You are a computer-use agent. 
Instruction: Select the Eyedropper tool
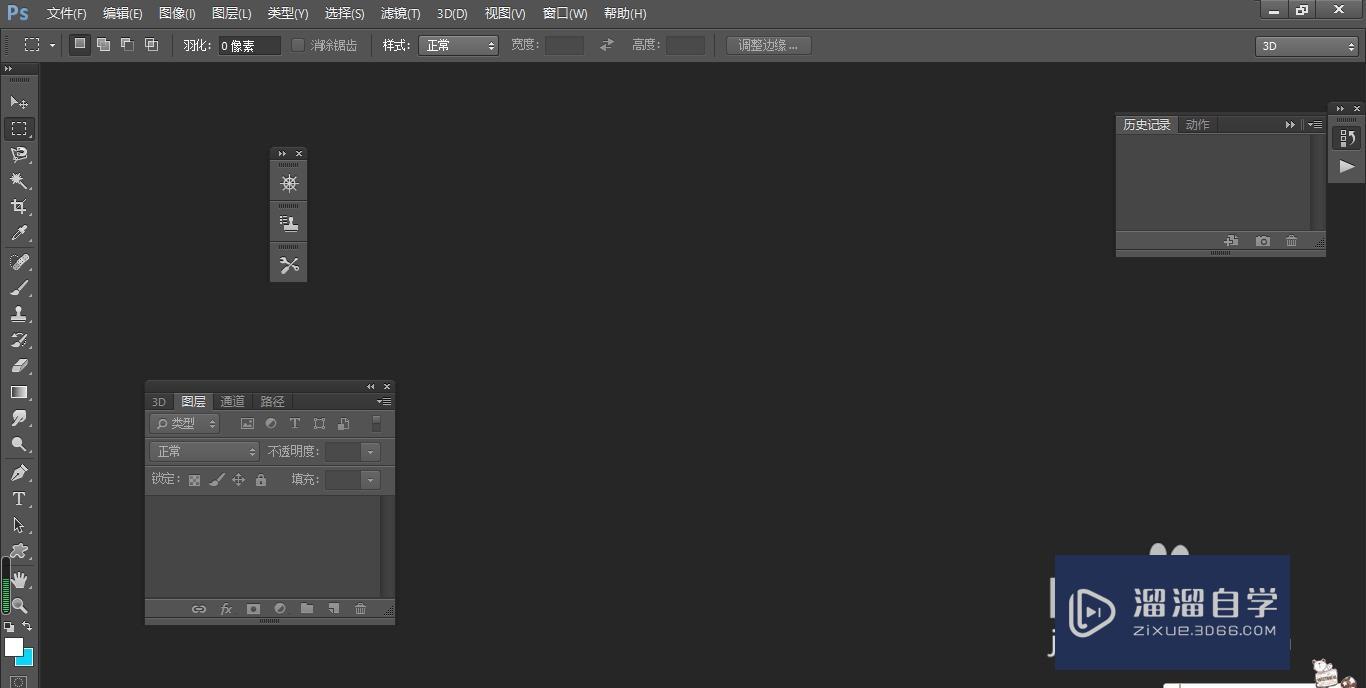(x=19, y=234)
